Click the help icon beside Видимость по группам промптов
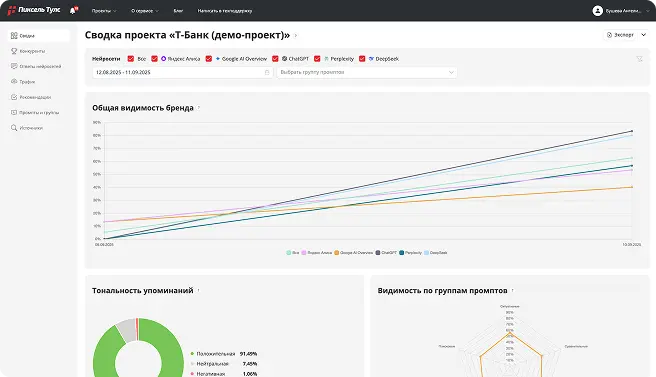Image resolution: width=656 pixels, height=377 pixels. pyautogui.click(x=512, y=290)
